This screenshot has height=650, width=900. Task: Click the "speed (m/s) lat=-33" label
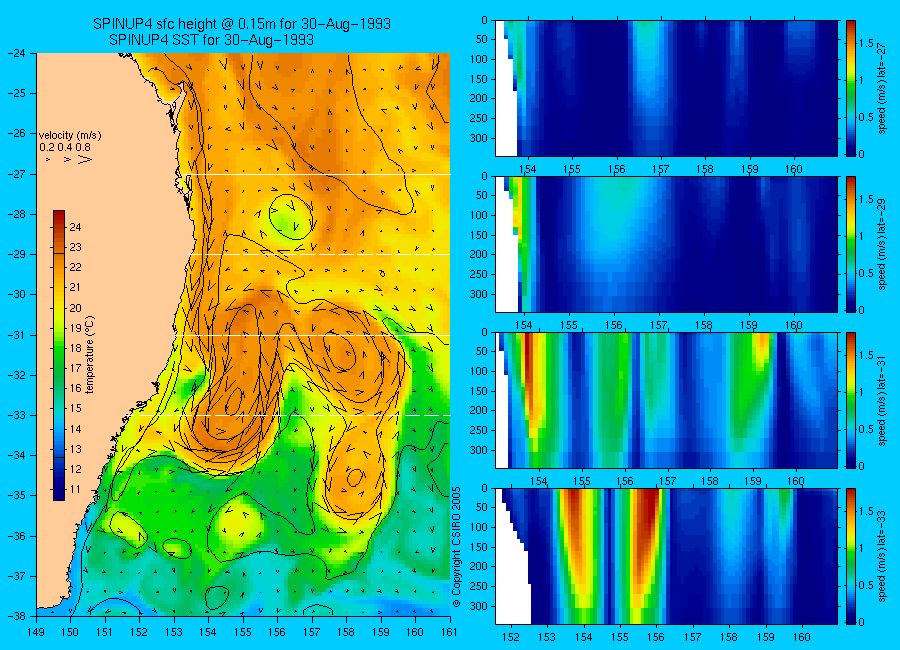(x=882, y=556)
